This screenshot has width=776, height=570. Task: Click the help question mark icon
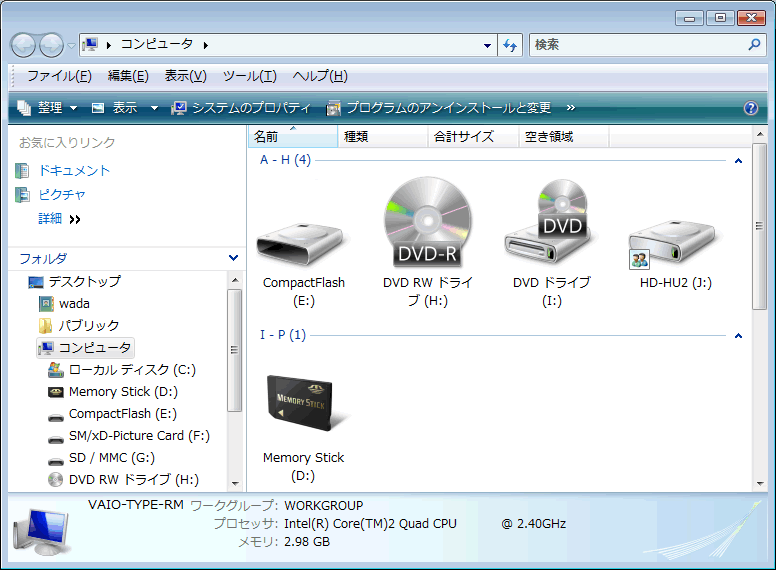click(x=751, y=108)
